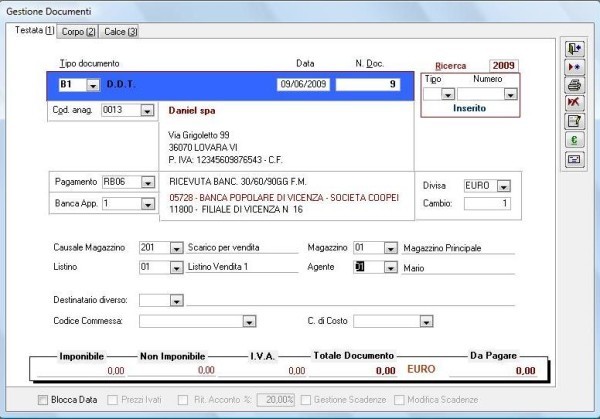Open the Destinatario diverso dropdown arrow
600x419 pixels.
(176, 301)
